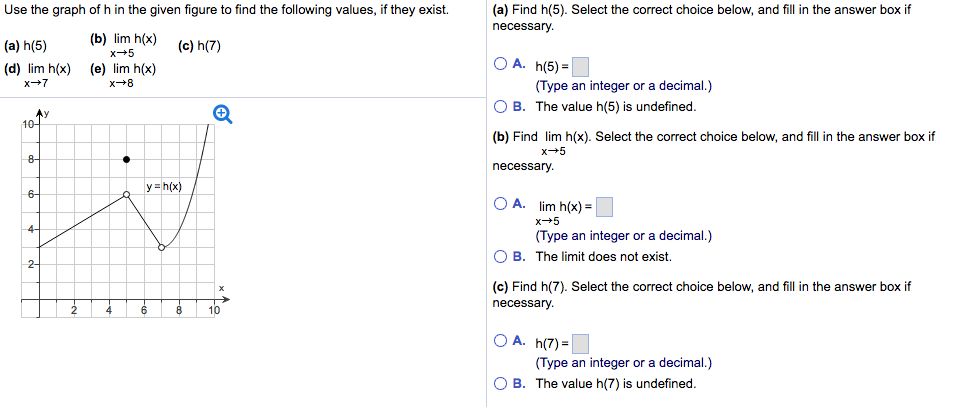Screen dimensions: 953x415
Task: Click the h(7) answer input box
Action: pos(580,343)
